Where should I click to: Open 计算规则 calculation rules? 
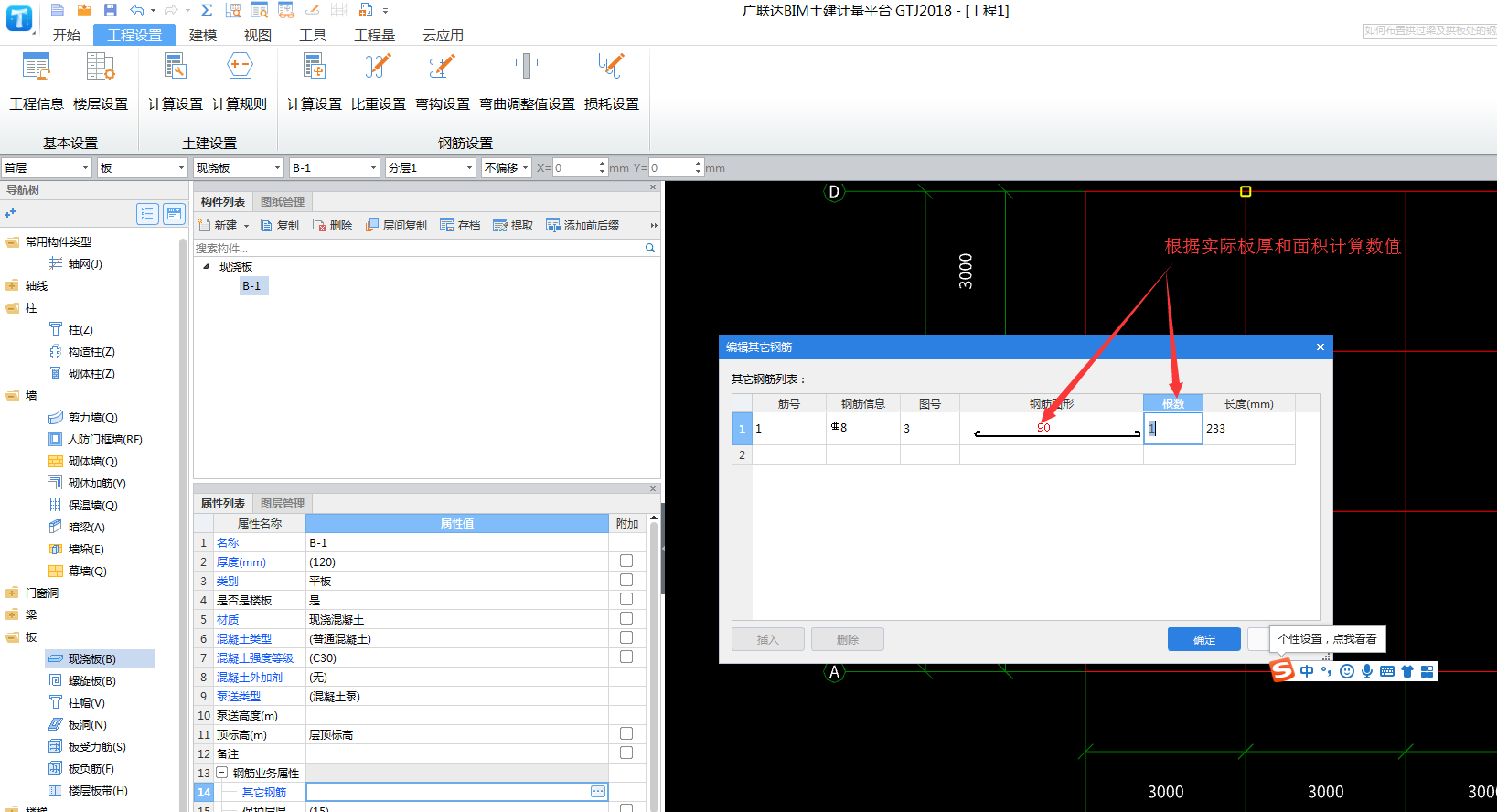point(240,82)
